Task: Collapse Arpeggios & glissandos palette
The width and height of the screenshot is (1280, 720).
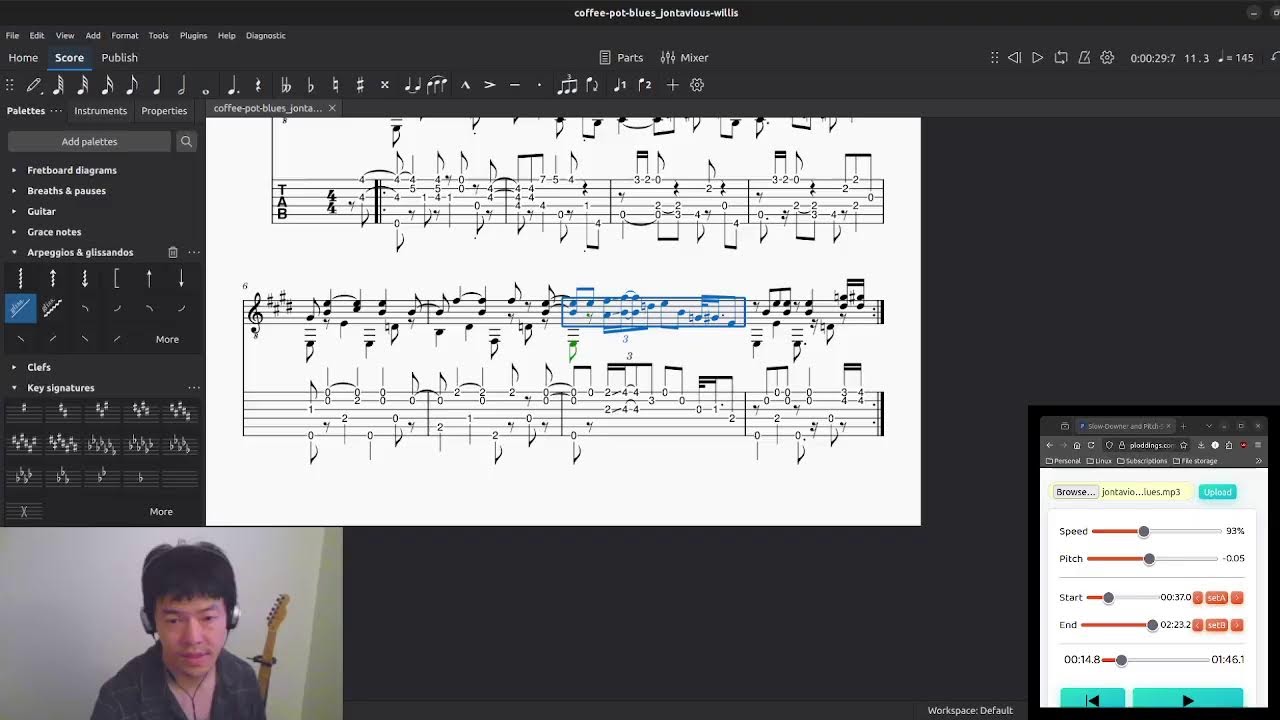Action: (14, 252)
